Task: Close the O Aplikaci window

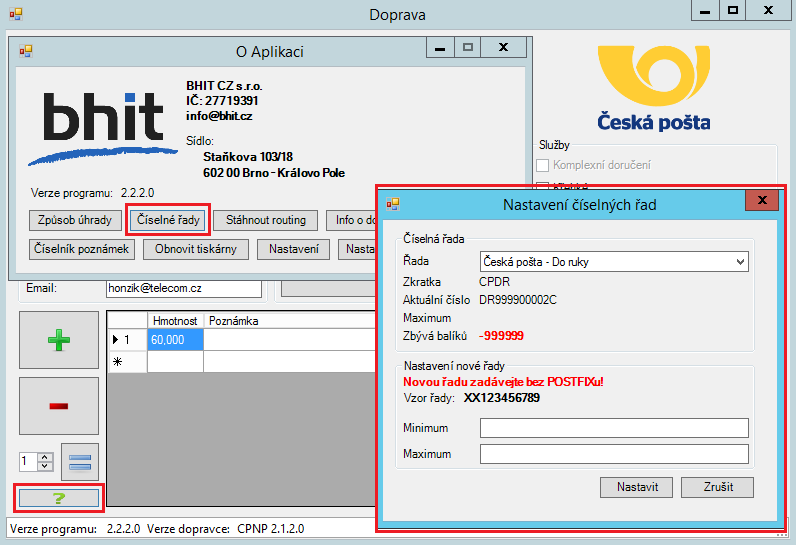Action: point(503,47)
